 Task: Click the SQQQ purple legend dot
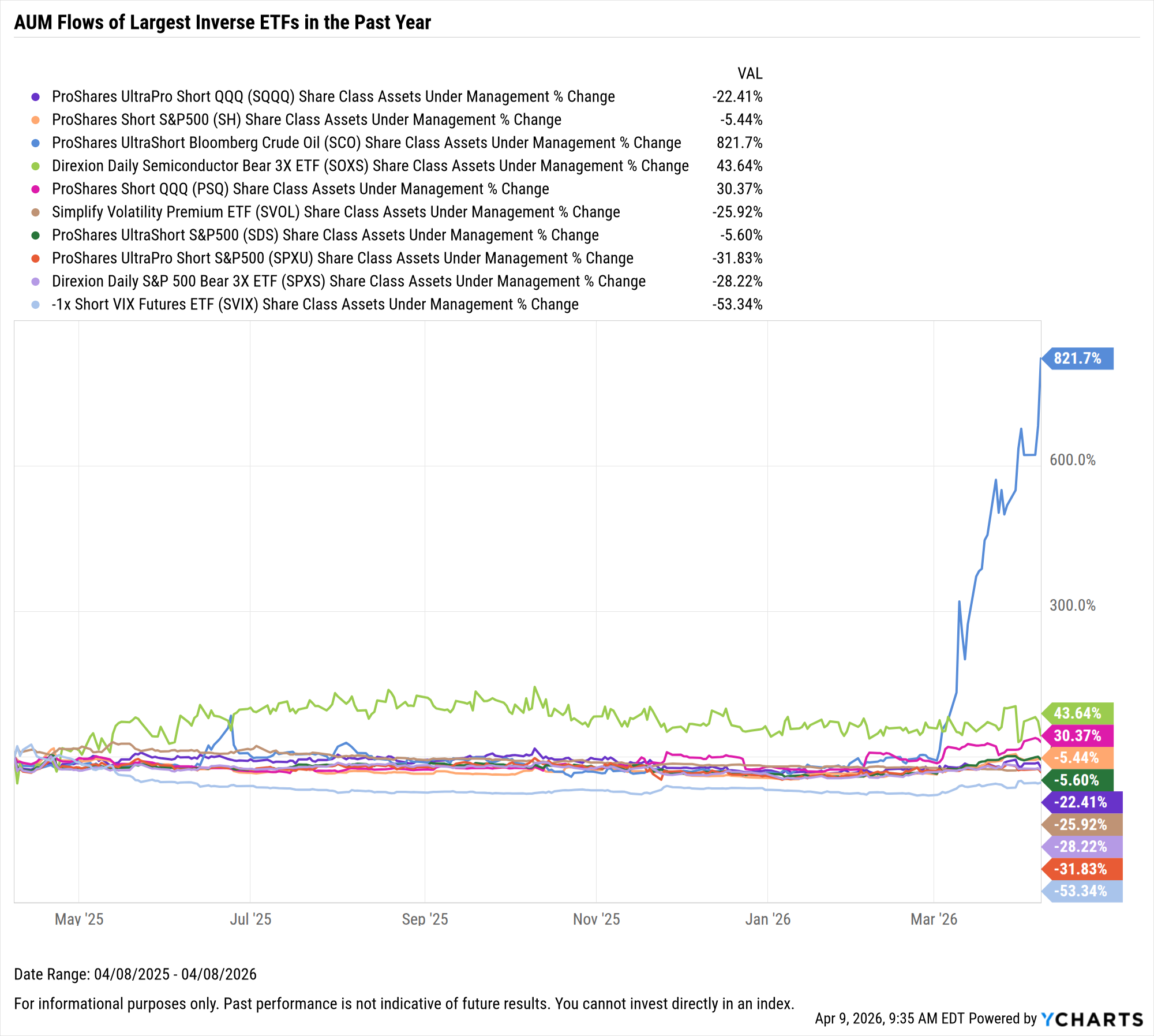(x=36, y=97)
